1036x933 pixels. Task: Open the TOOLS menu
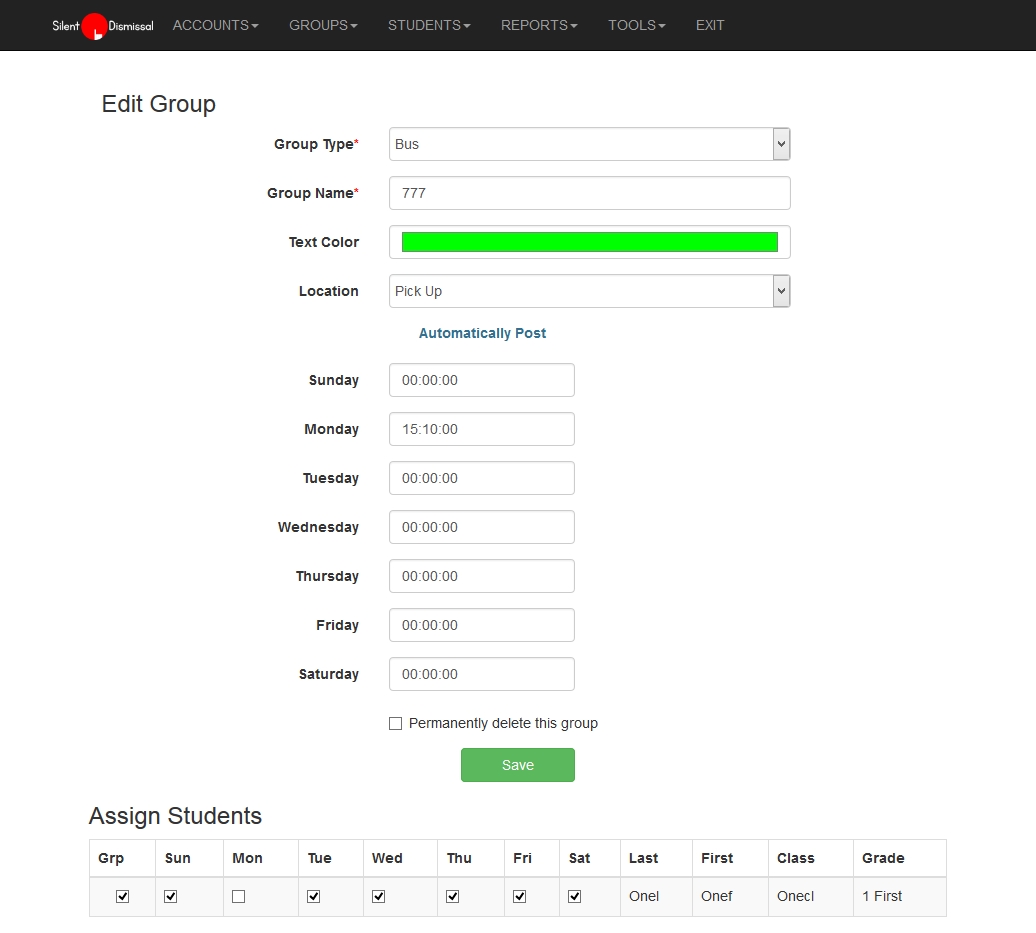pyautogui.click(x=636, y=25)
